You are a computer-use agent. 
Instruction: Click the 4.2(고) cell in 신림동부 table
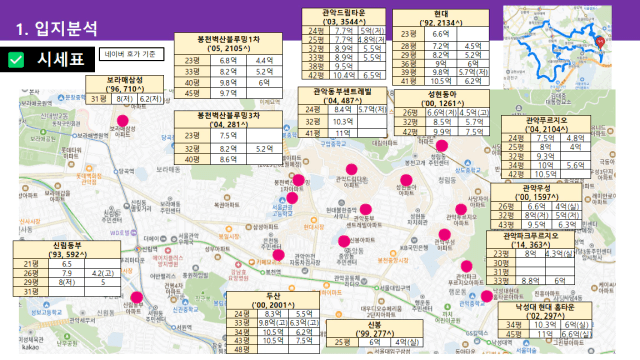click(x=102, y=273)
